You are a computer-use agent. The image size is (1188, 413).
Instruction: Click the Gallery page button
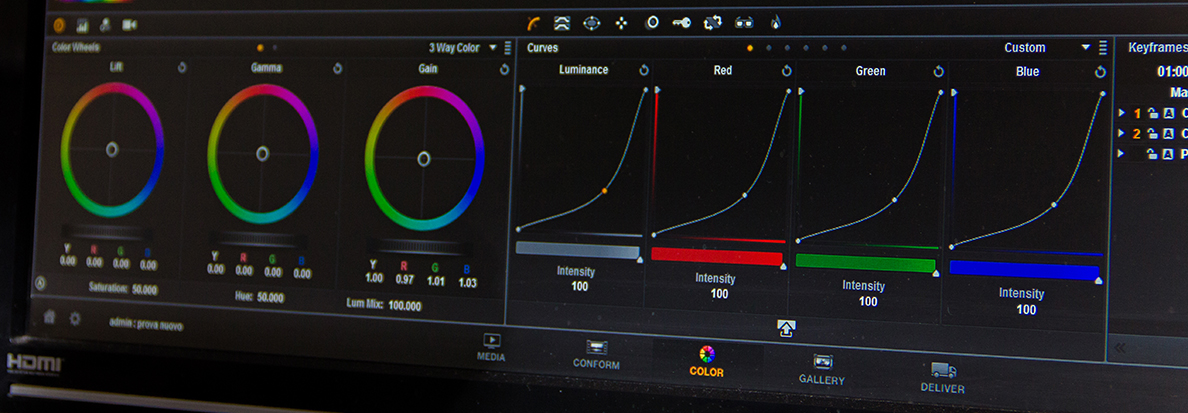[822, 368]
